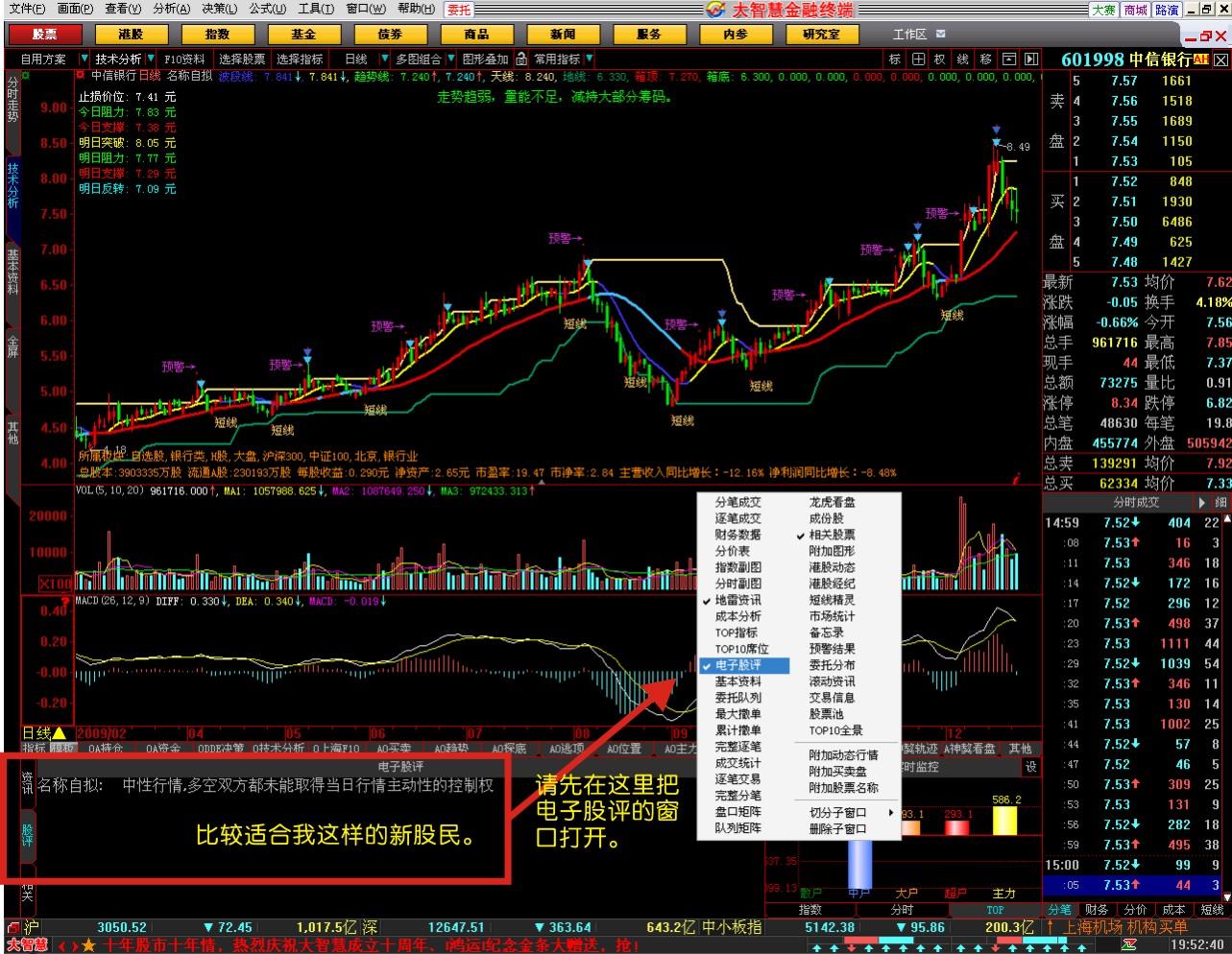1232x954 pixels.
Task: Switch to the 财务 tab at bottom right
Action: [1097, 909]
